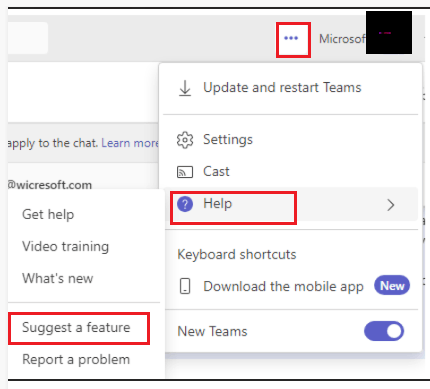430x389 pixels.
Task: Click the purple Help question mark icon
Action: click(x=185, y=204)
